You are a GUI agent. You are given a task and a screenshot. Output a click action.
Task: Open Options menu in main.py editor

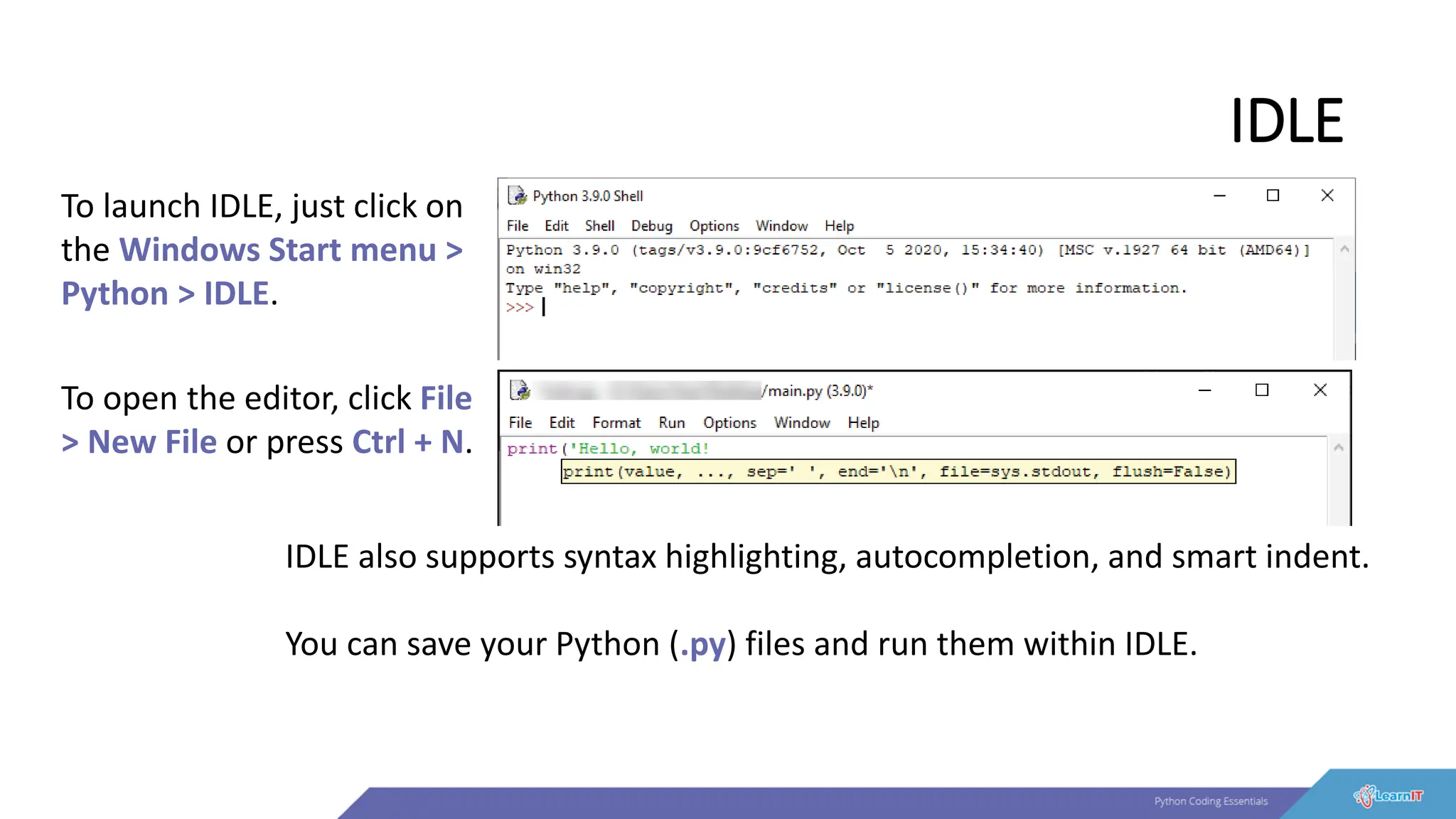730,423
